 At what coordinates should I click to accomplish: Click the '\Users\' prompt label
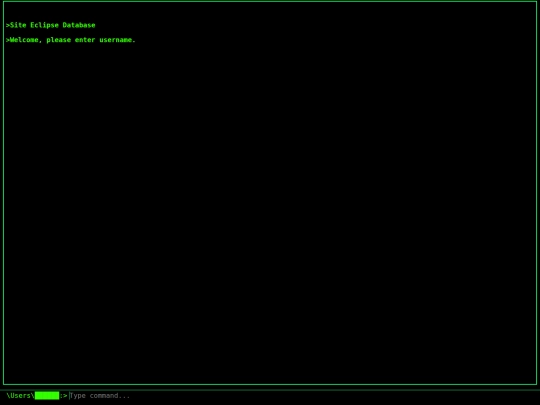coord(20,396)
